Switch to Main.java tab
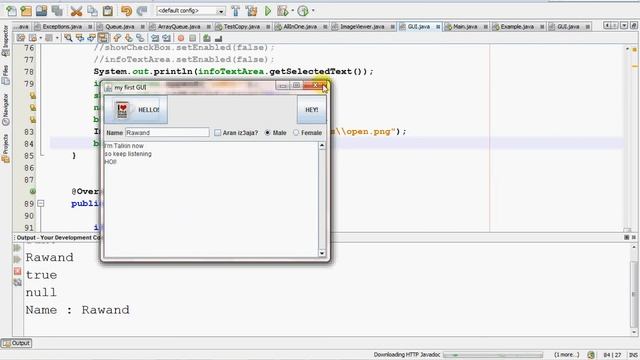The width and height of the screenshot is (640, 360). tap(465, 27)
